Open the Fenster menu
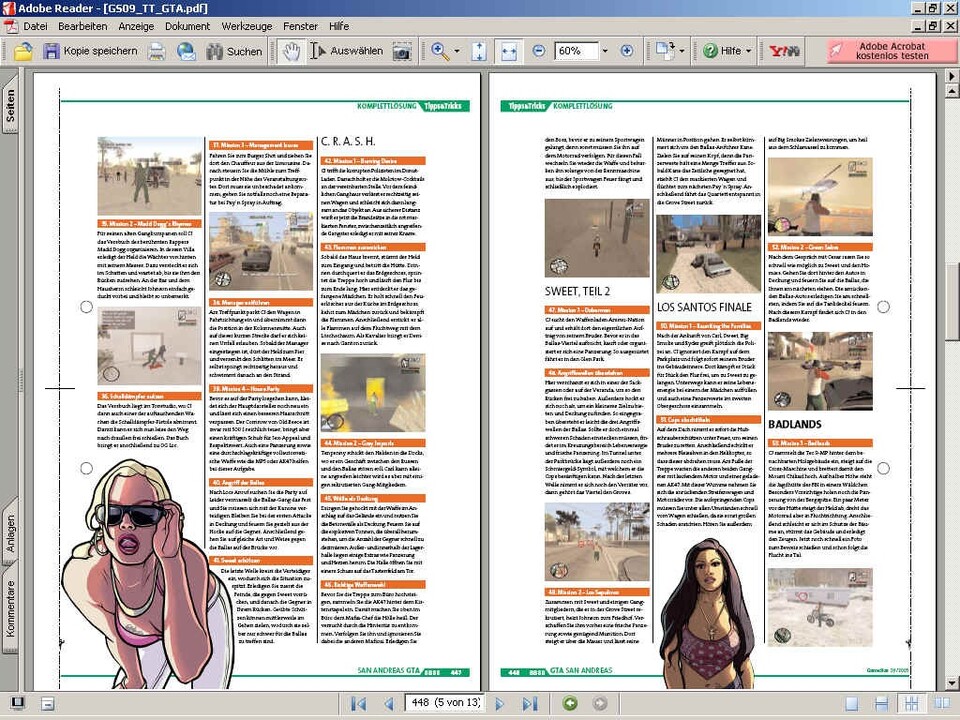This screenshot has height=720, width=960. point(300,26)
